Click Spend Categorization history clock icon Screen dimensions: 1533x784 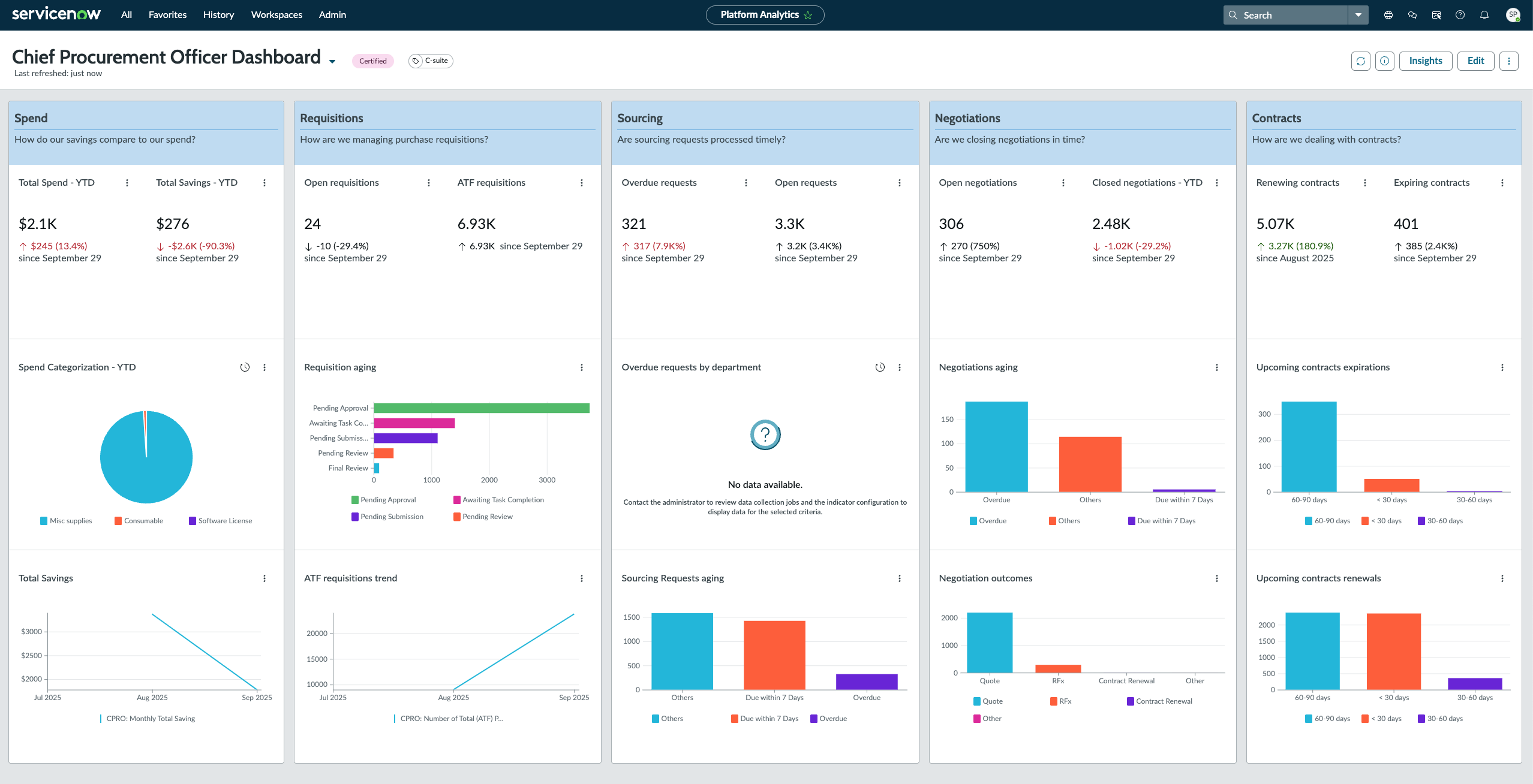click(245, 367)
